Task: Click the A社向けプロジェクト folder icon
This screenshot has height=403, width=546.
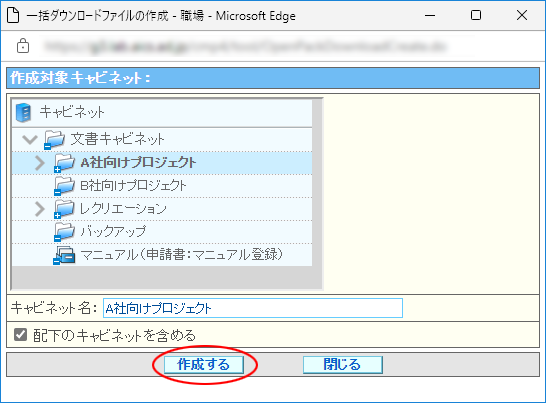Action: (x=64, y=163)
